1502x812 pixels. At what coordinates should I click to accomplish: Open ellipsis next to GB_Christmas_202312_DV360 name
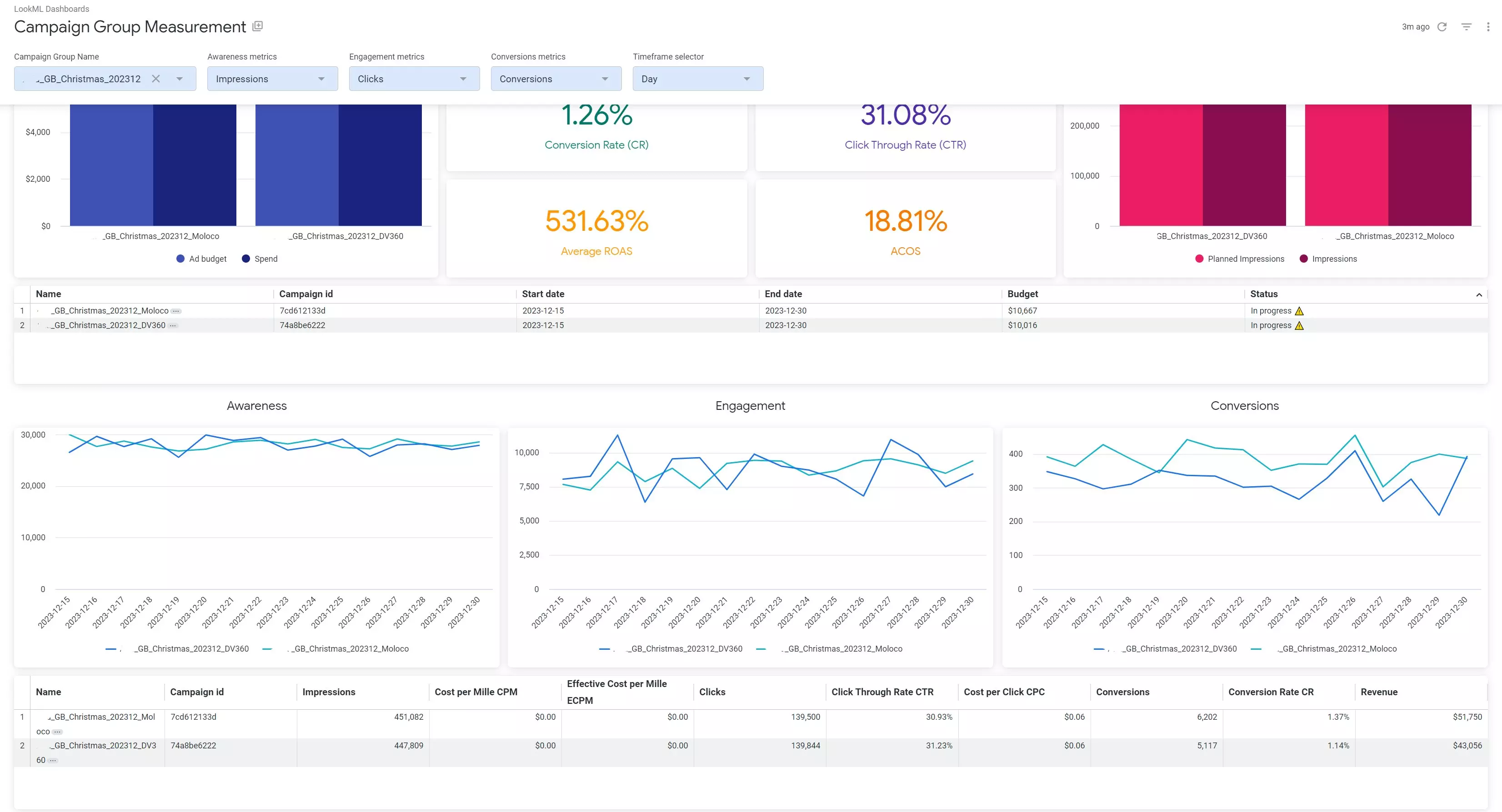(x=173, y=326)
